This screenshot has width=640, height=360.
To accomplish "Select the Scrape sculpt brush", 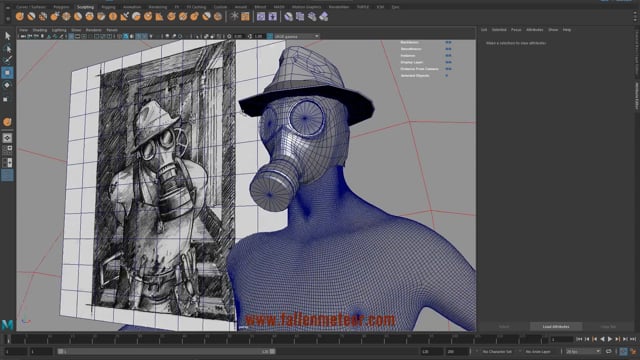I will [x=148, y=17].
